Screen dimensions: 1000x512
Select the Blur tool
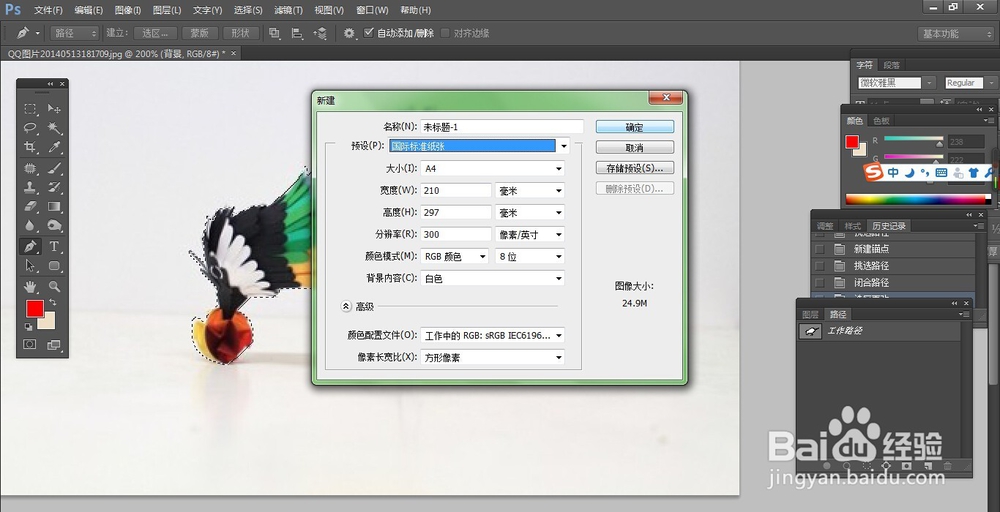(x=30, y=225)
